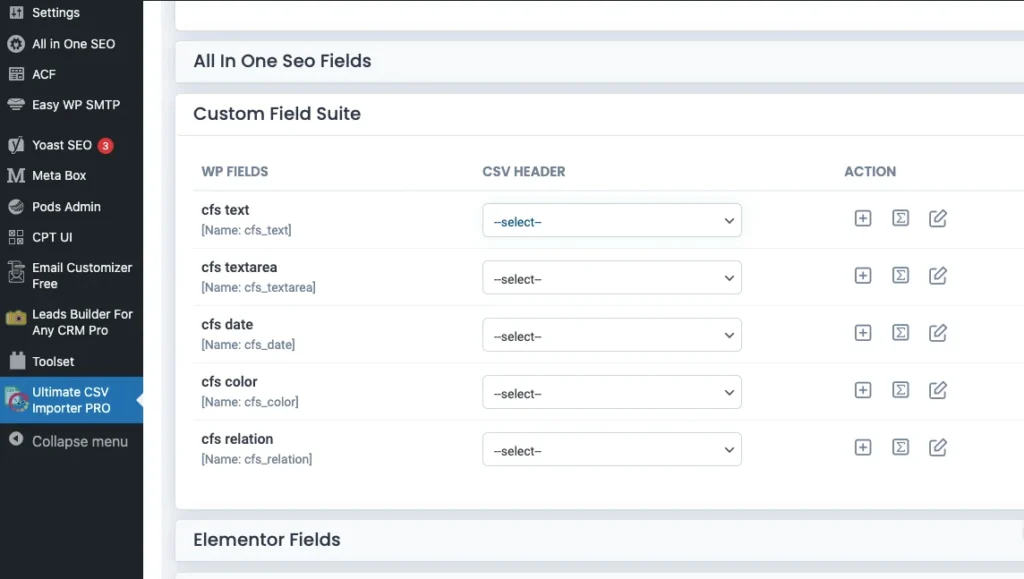The image size is (1024, 579).
Task: Collapse the Custom Field Suite section header
Action: [277, 114]
